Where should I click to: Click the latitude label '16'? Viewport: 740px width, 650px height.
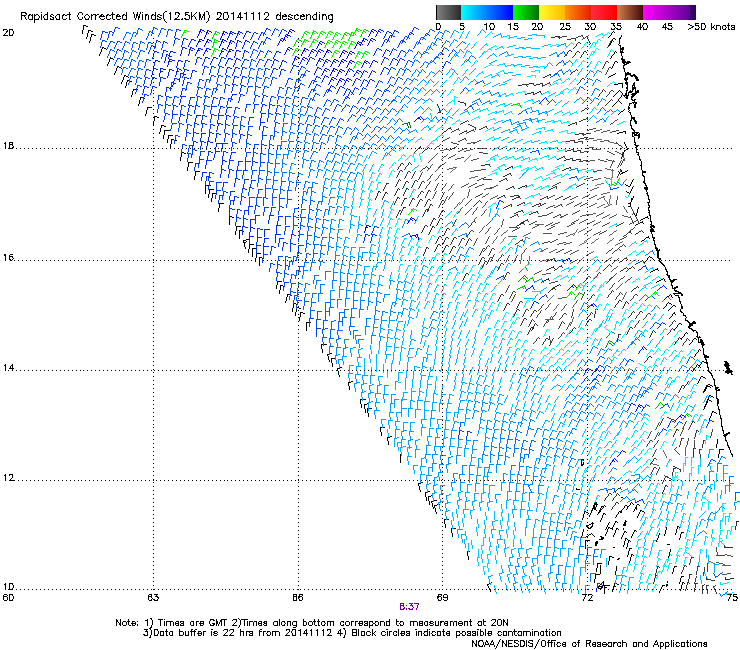tap(8, 258)
